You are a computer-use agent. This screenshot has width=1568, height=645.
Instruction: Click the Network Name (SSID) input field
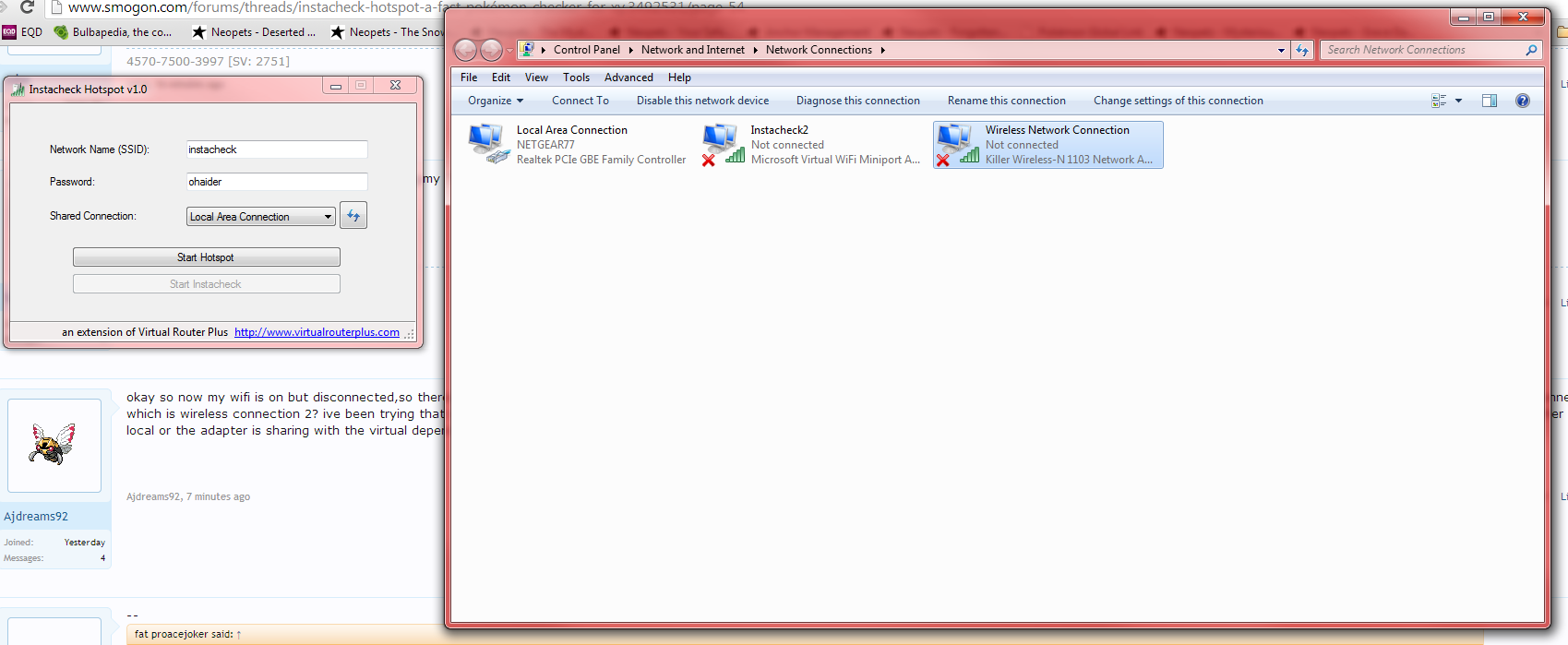click(x=277, y=149)
